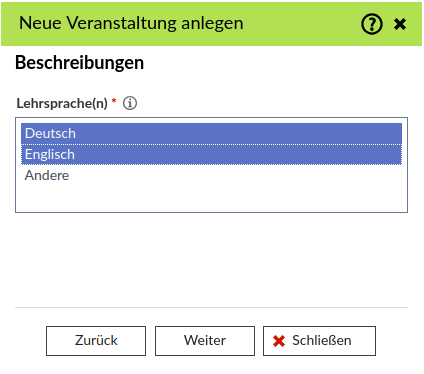424x374 pixels.
Task: Select Andere as teaching language
Action: click(211, 175)
